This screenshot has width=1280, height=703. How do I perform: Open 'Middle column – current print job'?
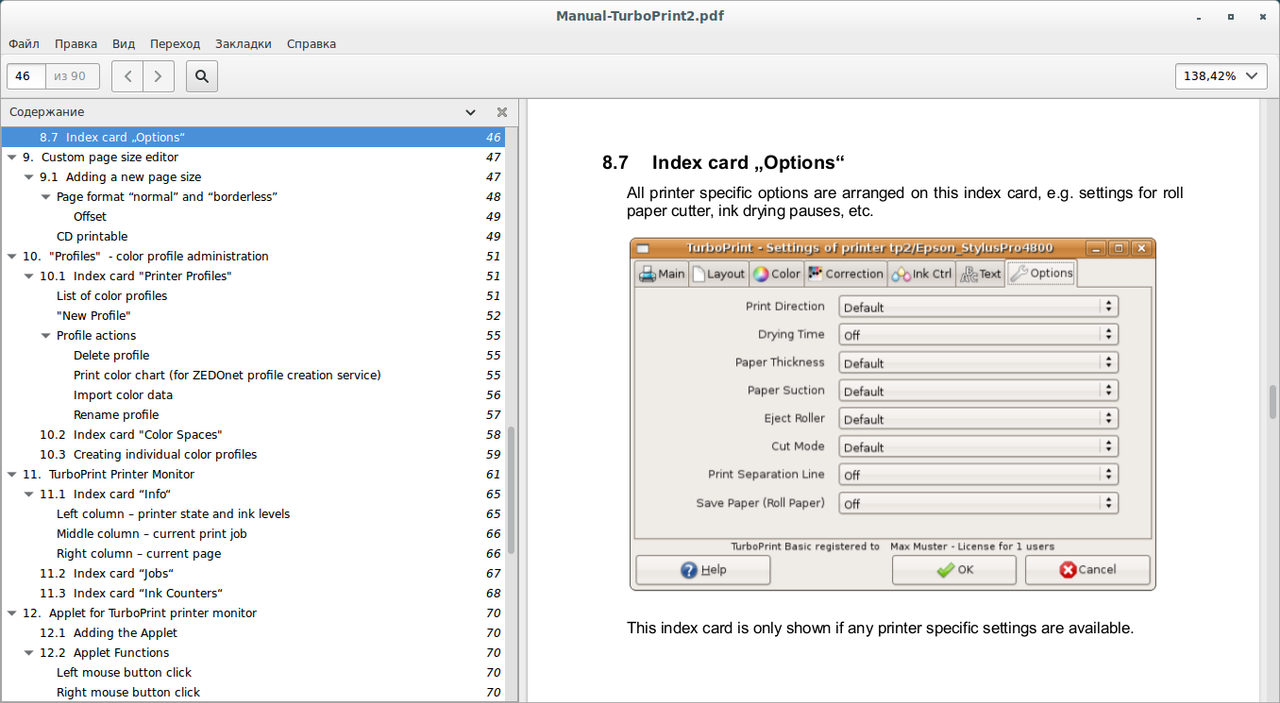tap(151, 534)
